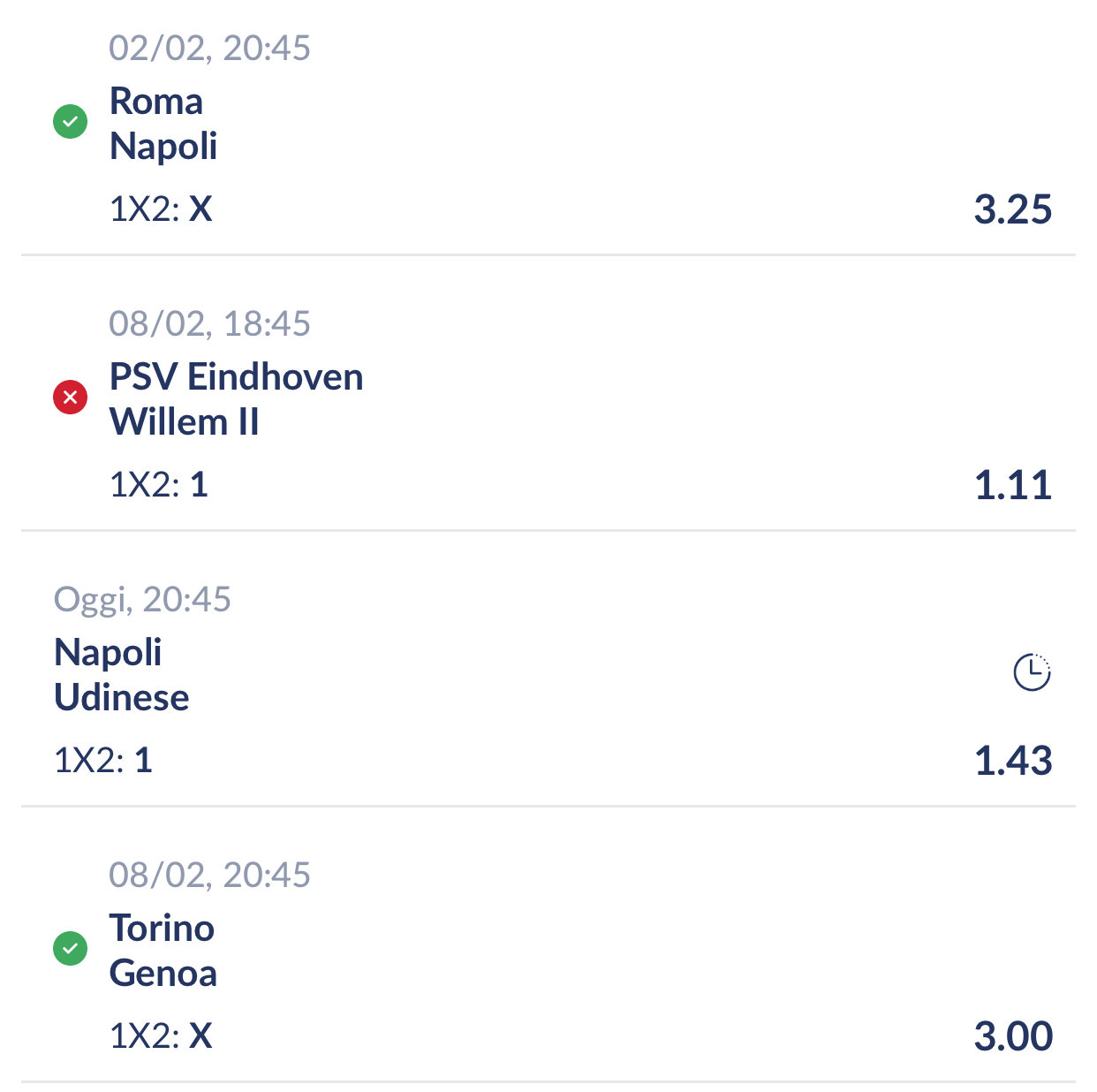Open the Genoa team name
This screenshot has height=1092, width=1097.
pos(163,974)
